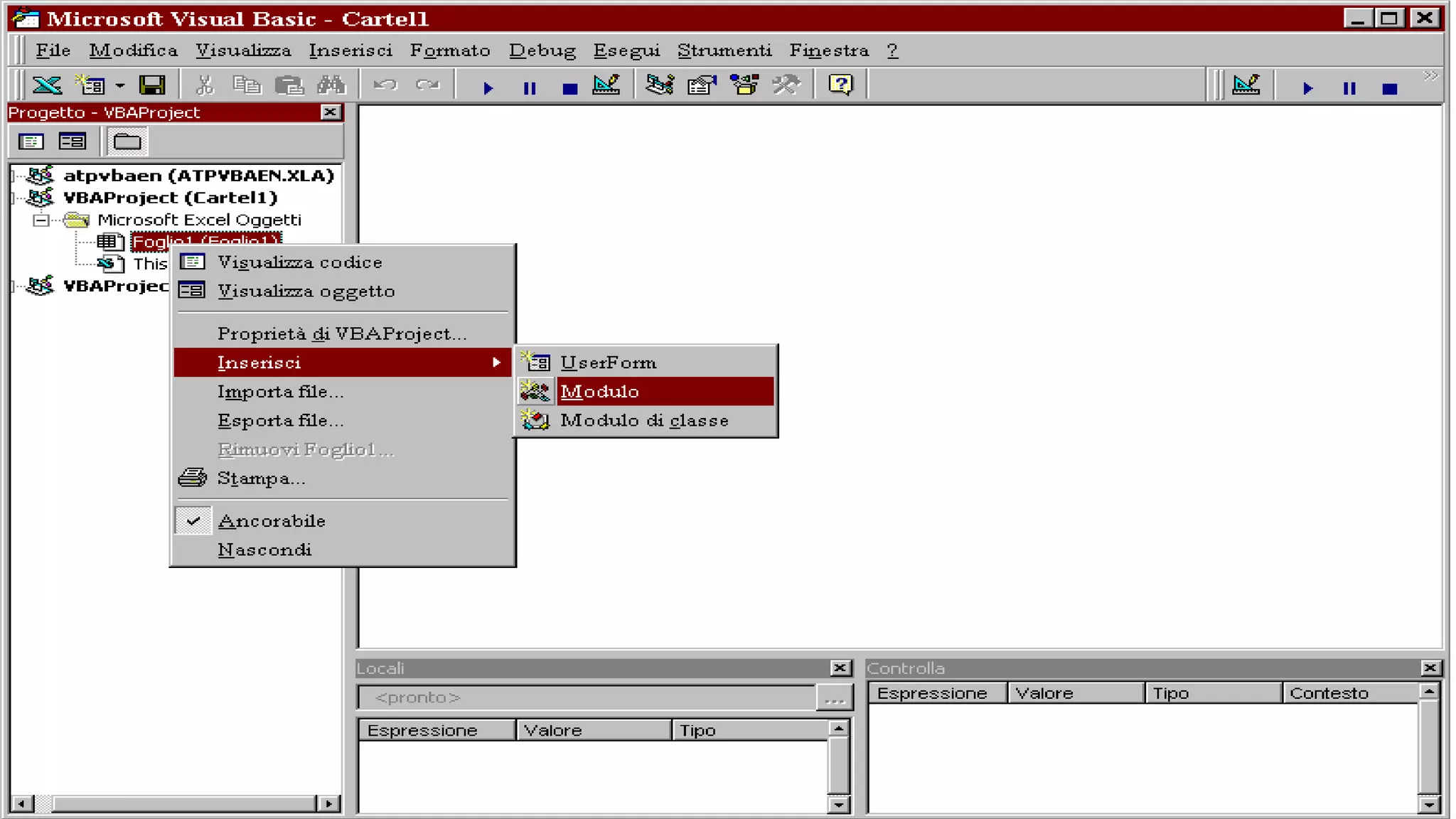The image size is (1456, 819).
Task: Toggle the Ancorabile checkmark option
Action: click(272, 521)
